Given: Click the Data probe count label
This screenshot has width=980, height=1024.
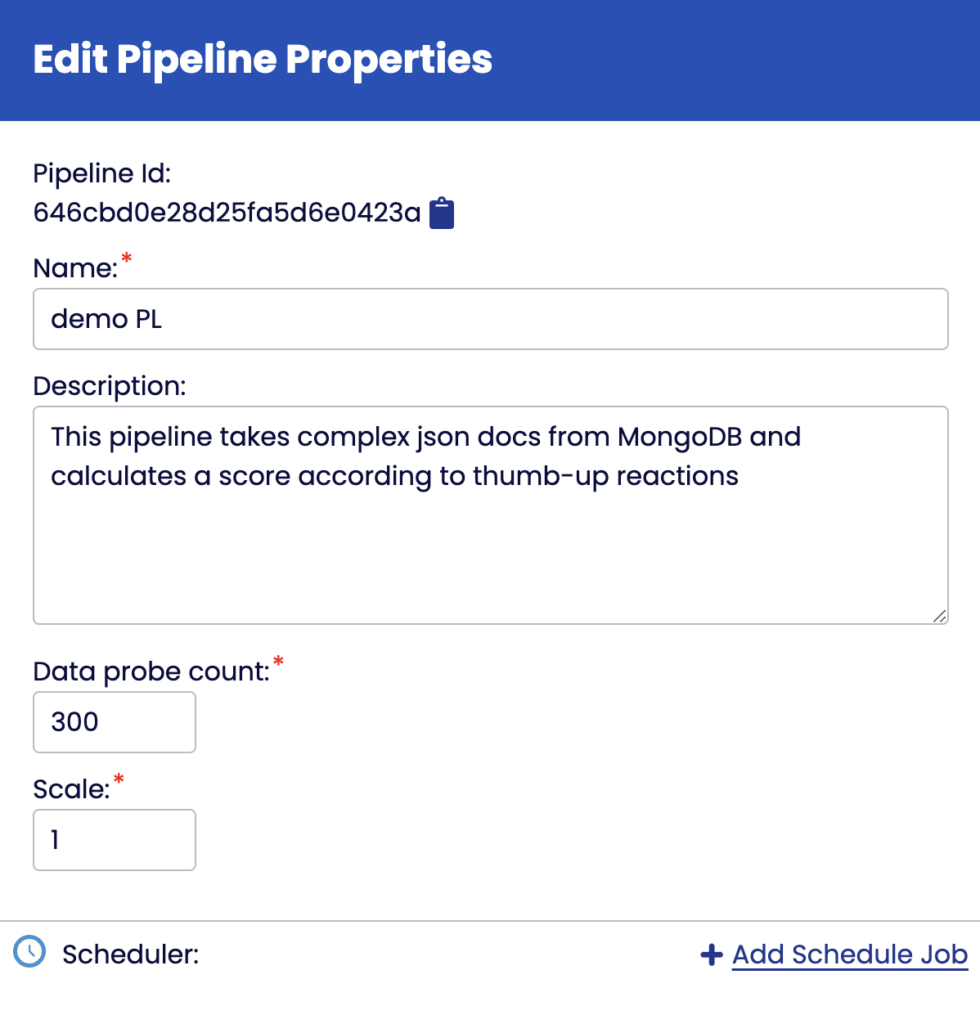Looking at the screenshot, I should pos(151,672).
